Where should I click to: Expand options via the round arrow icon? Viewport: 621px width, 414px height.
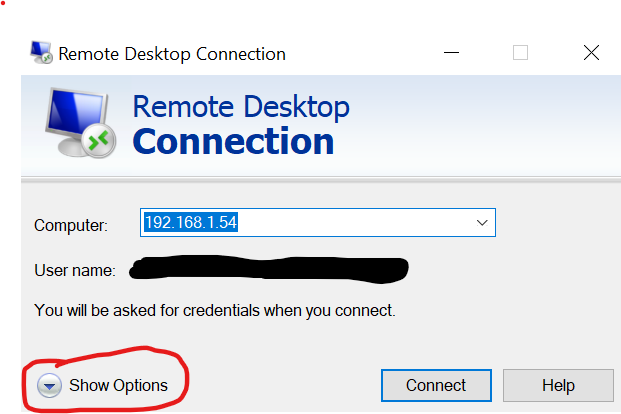coord(49,385)
